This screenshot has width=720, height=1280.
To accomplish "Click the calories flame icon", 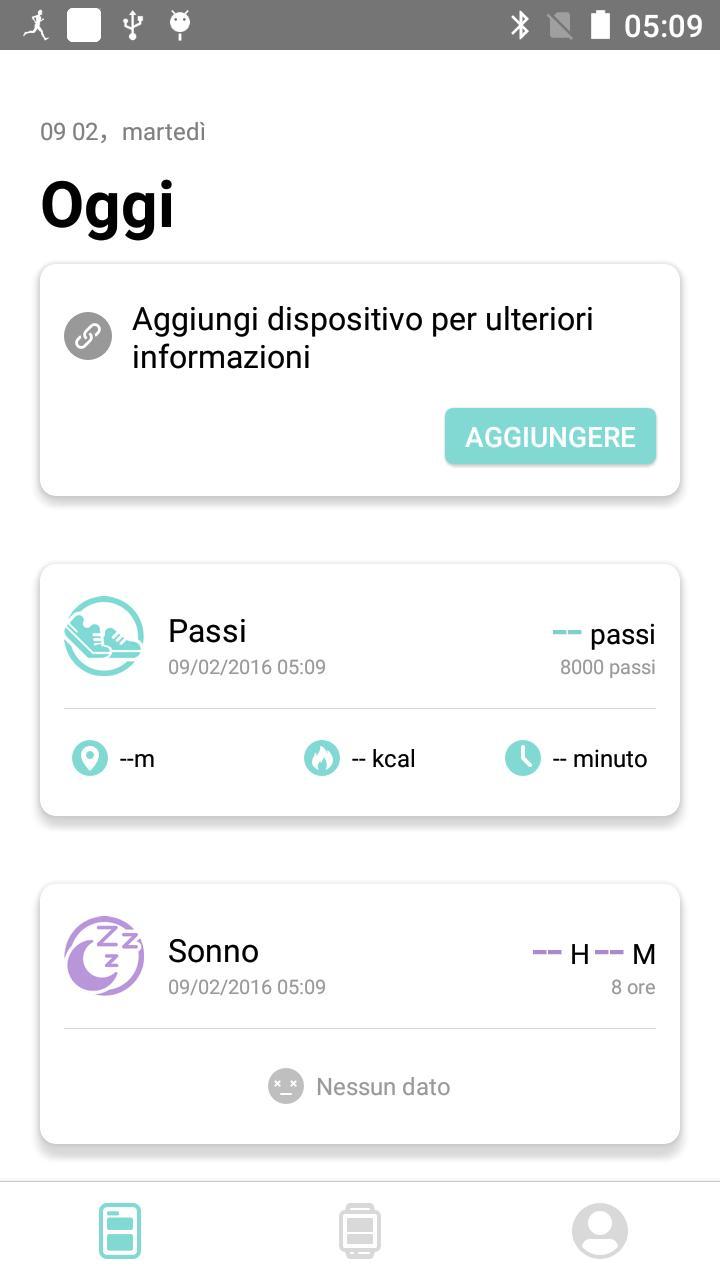I will click(322, 758).
